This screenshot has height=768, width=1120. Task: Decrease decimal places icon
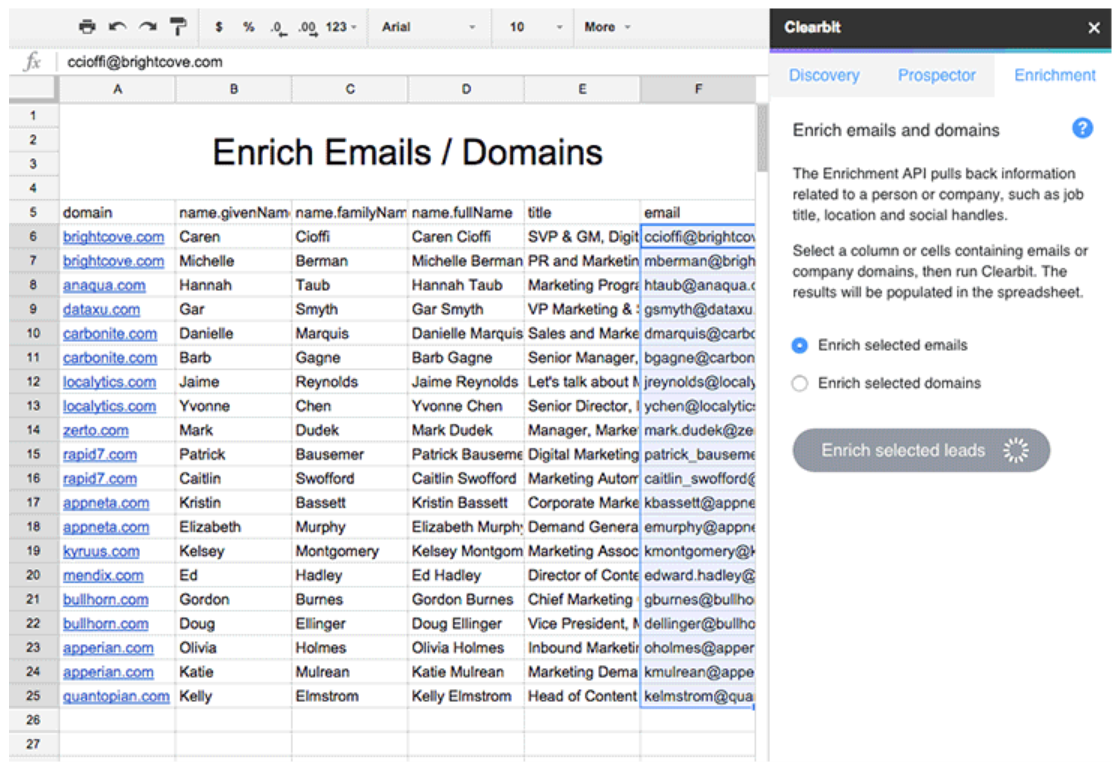[x=278, y=28]
